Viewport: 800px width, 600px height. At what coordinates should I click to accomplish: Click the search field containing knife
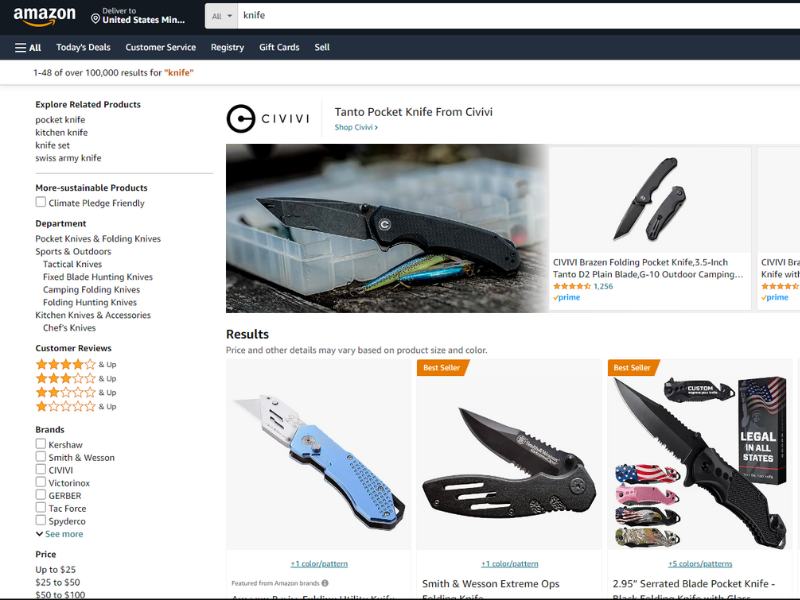pyautogui.click(x=518, y=16)
